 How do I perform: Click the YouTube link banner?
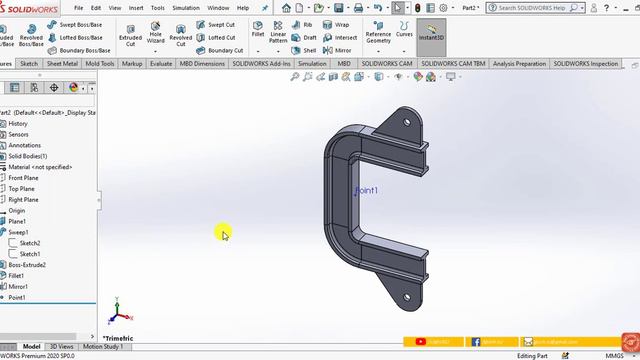click(x=433, y=342)
